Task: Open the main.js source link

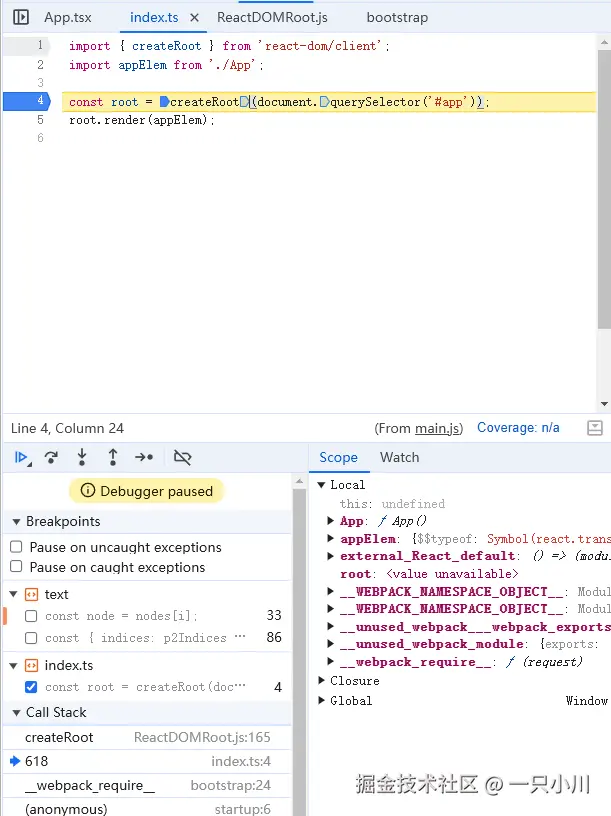Action: [x=438, y=428]
